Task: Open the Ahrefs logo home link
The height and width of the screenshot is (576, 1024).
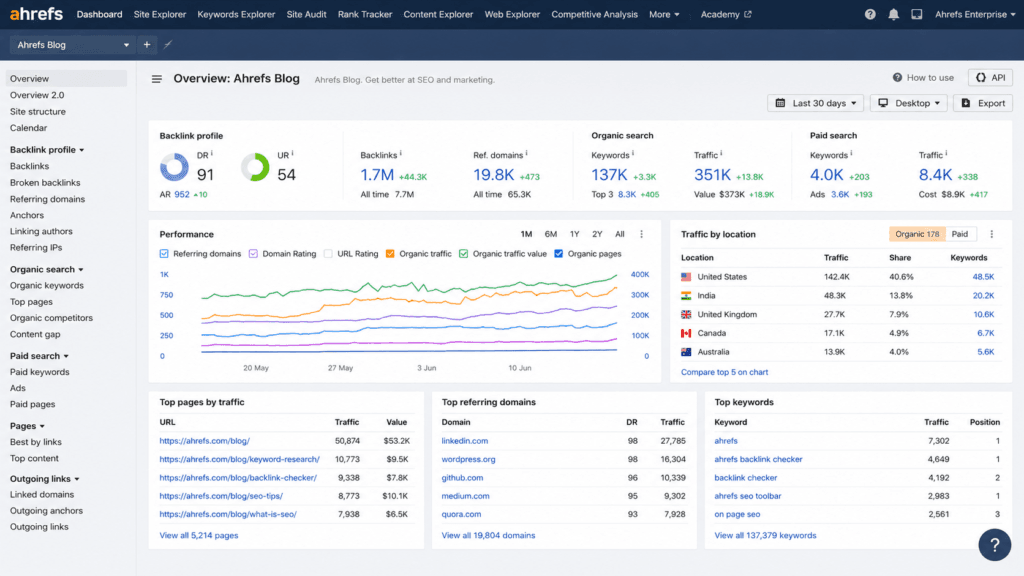Action: click(x=37, y=14)
